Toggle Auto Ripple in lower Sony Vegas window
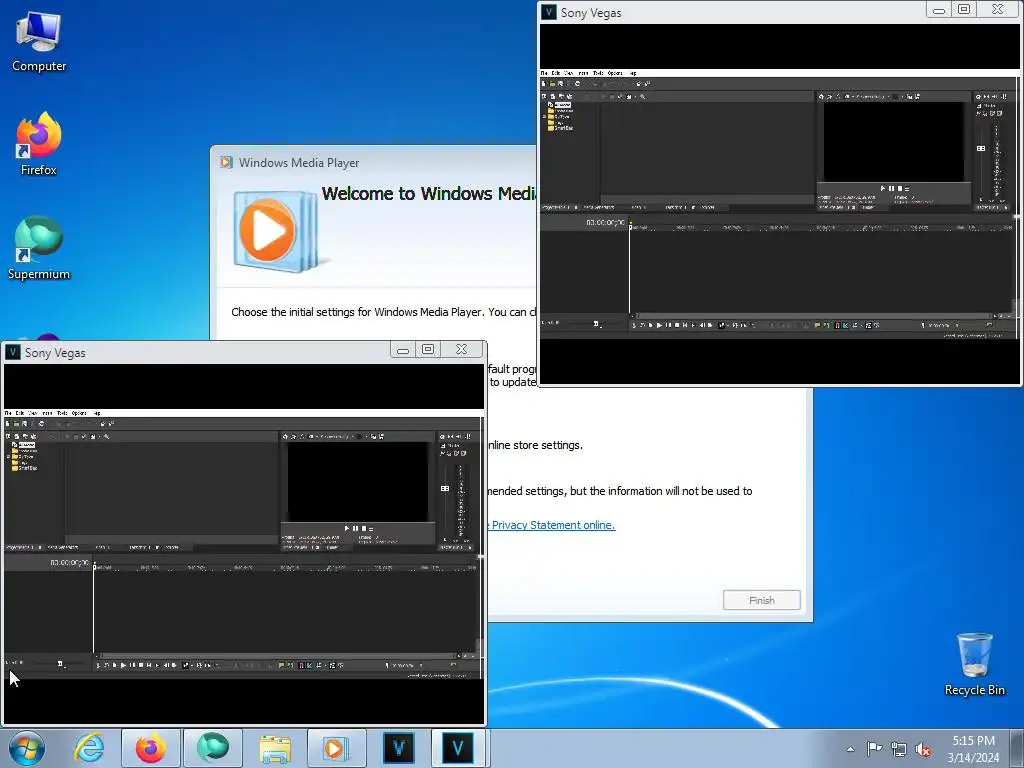 click(x=319, y=665)
